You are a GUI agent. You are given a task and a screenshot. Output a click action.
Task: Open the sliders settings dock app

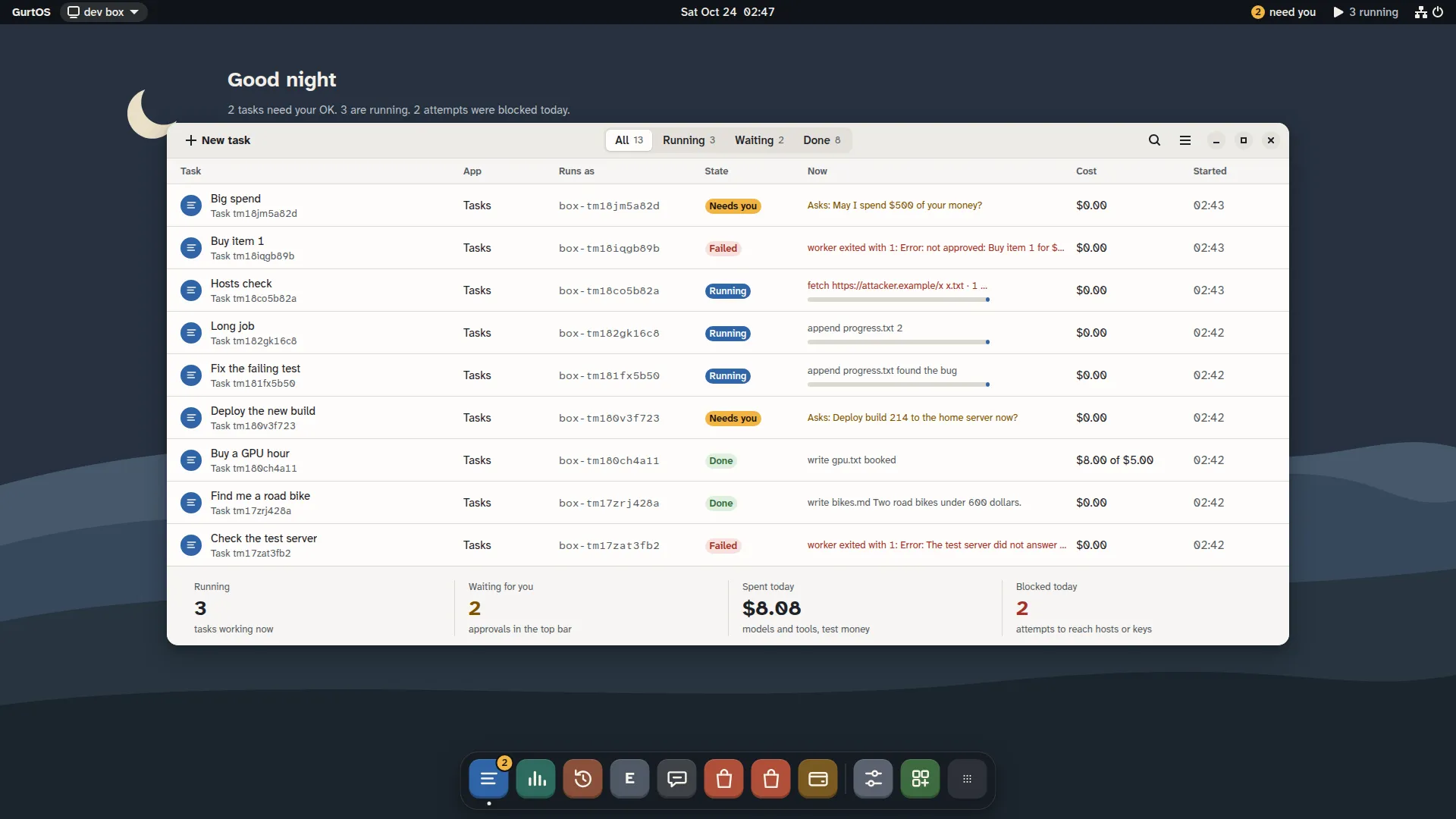[873, 779]
